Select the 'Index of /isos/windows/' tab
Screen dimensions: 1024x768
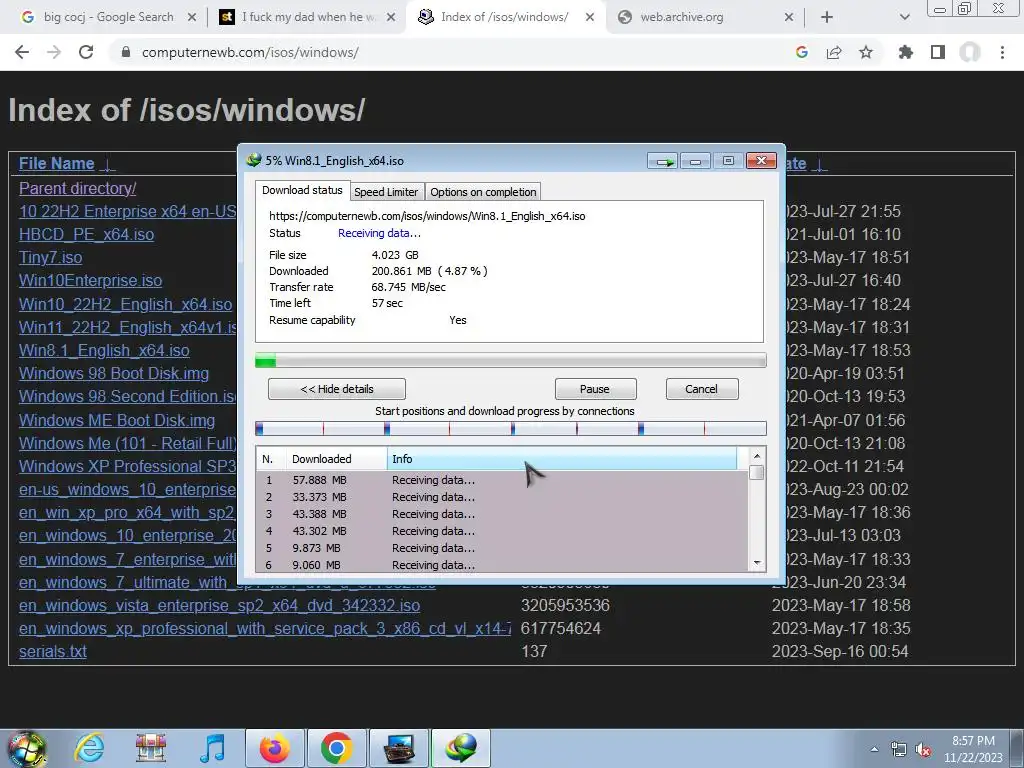pos(505,17)
